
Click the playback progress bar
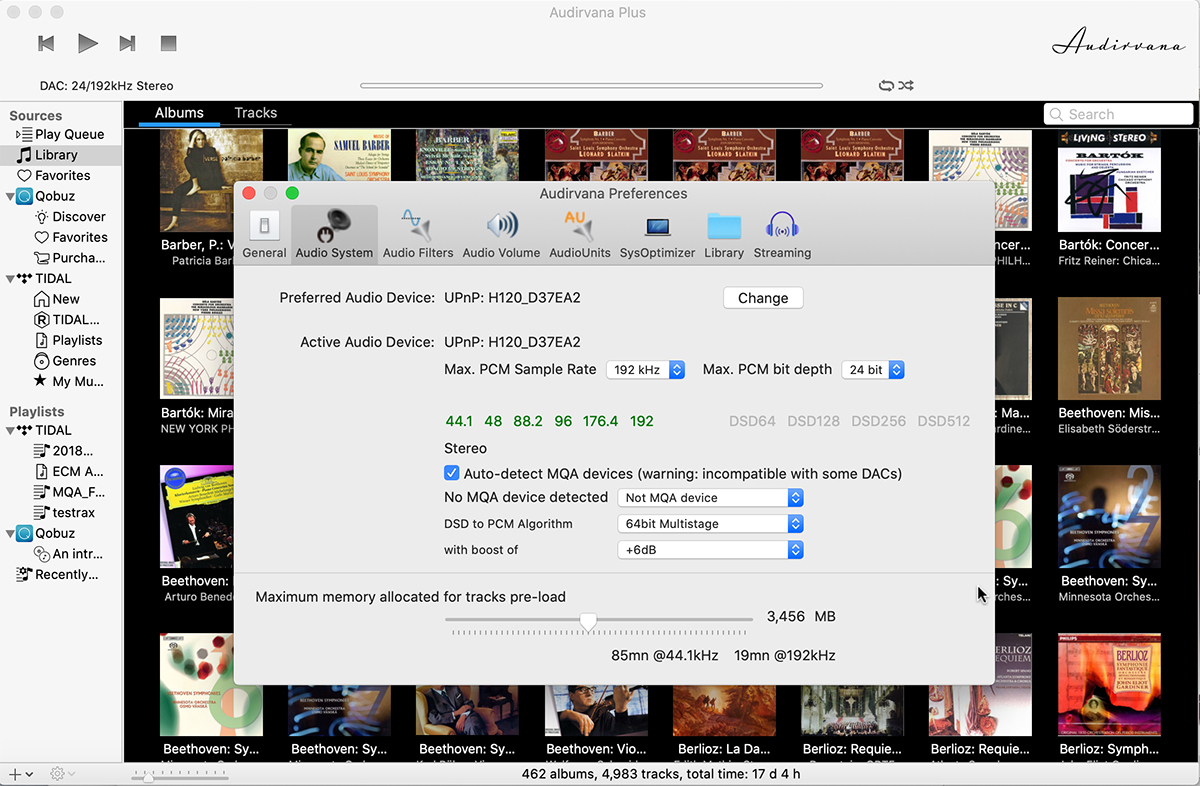point(591,86)
